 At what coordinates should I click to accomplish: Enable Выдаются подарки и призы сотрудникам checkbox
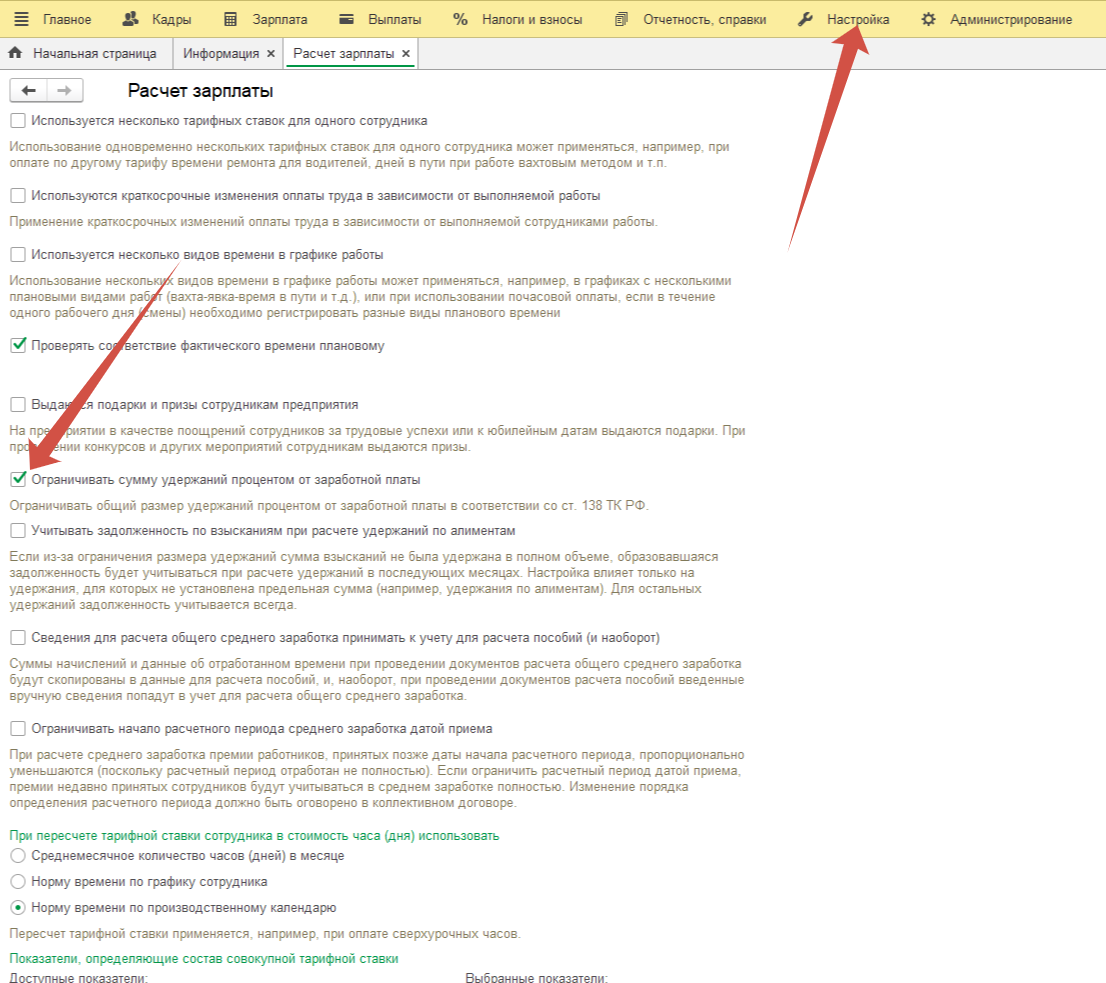point(18,405)
